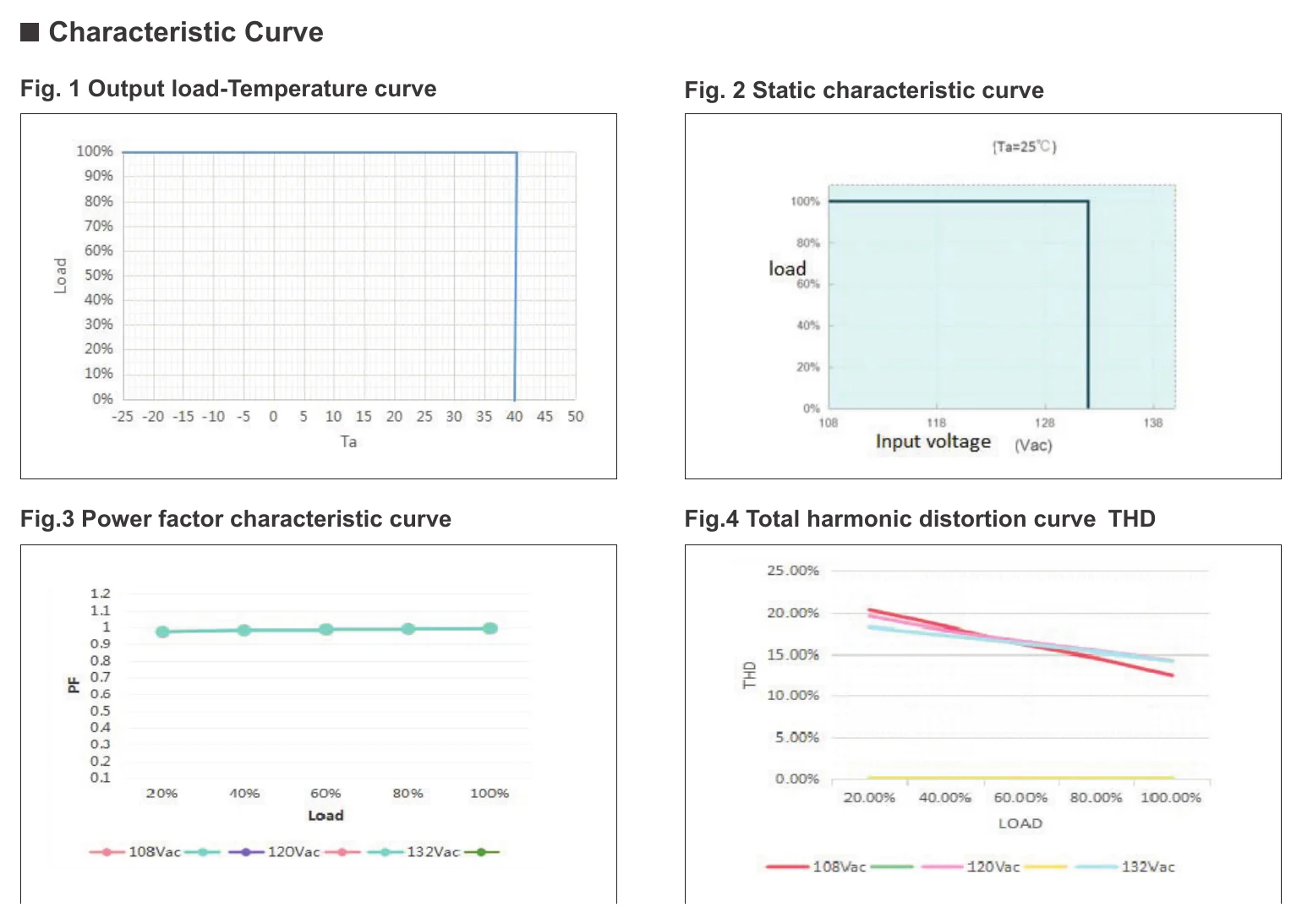Select the "Fig. 2 Static characteristic curve" title
This screenshot has width=1302, height=924.
pyautogui.click(x=864, y=90)
